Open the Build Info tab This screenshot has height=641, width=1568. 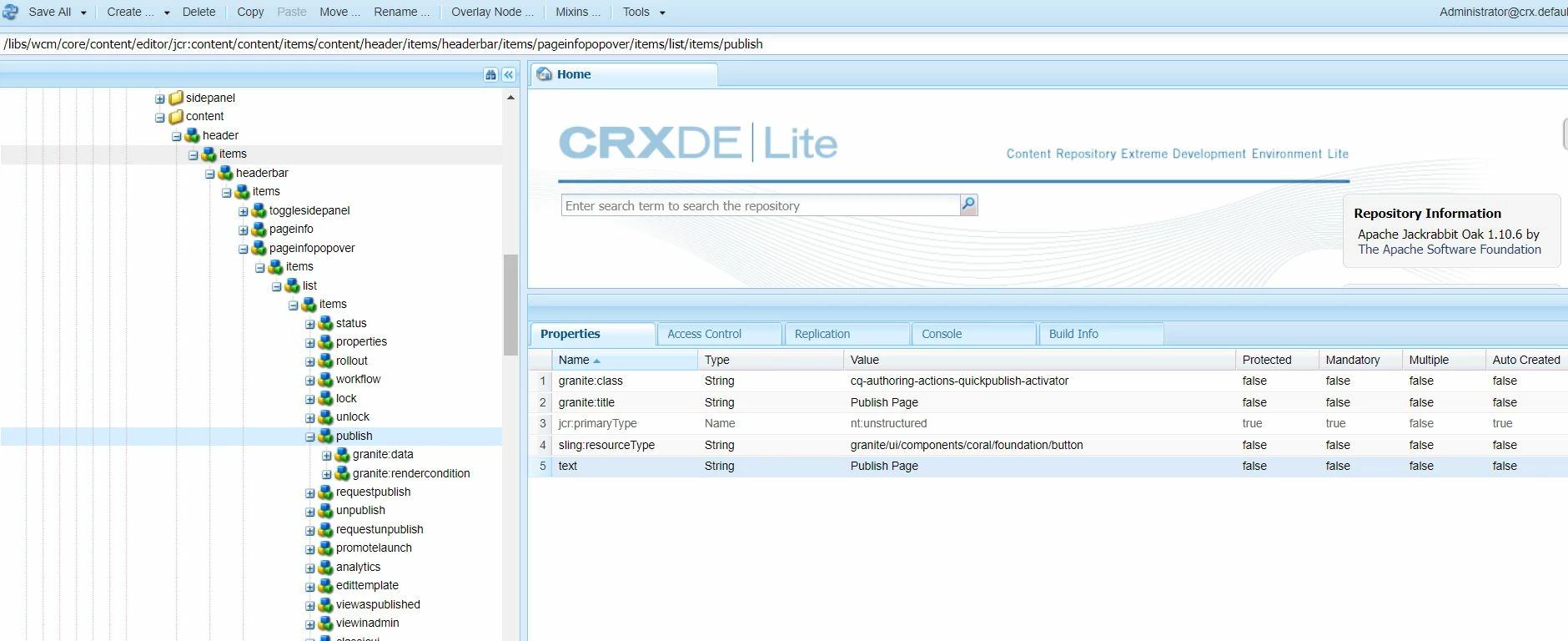(x=1101, y=334)
